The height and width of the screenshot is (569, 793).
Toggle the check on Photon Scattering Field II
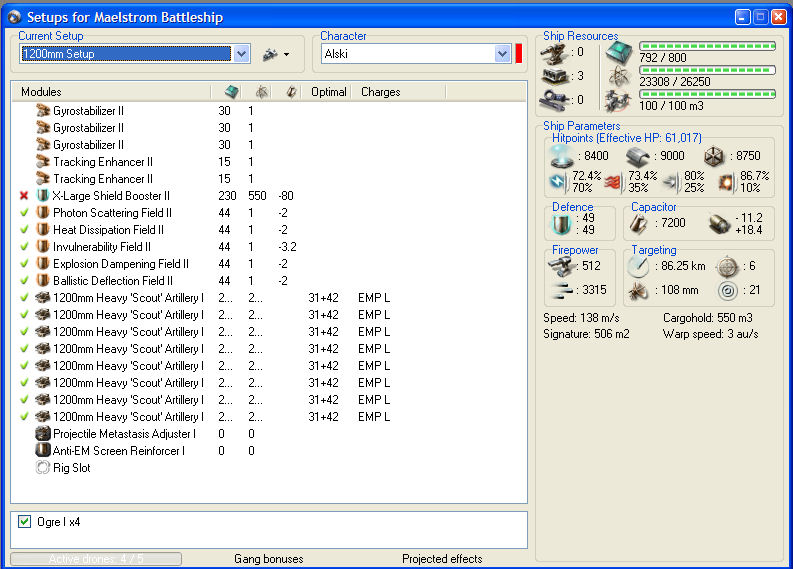click(x=24, y=212)
